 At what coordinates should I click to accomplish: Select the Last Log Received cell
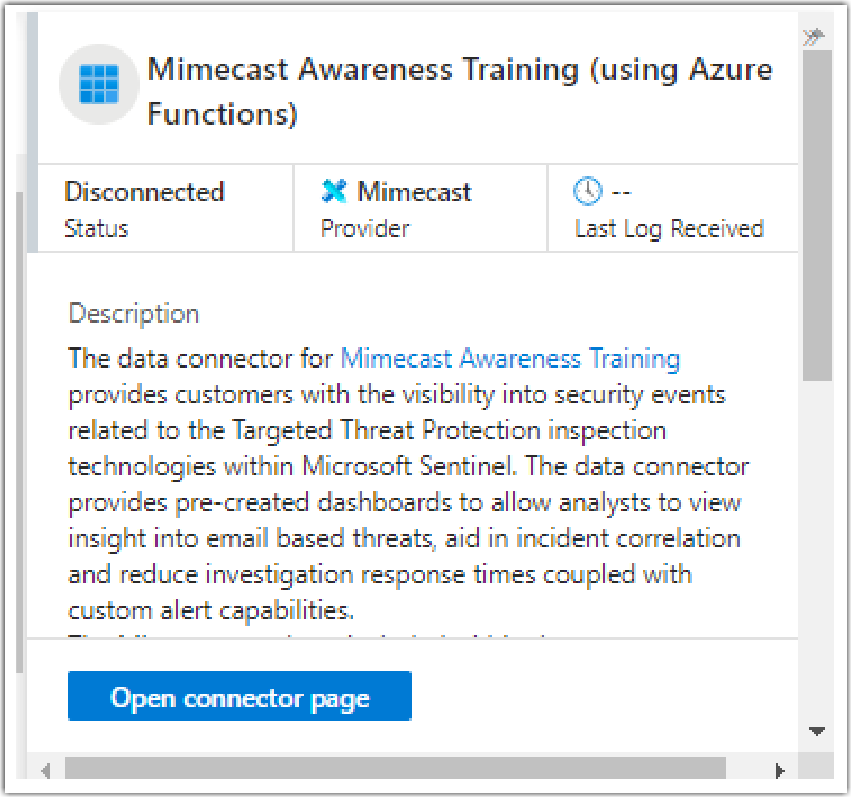point(670,207)
